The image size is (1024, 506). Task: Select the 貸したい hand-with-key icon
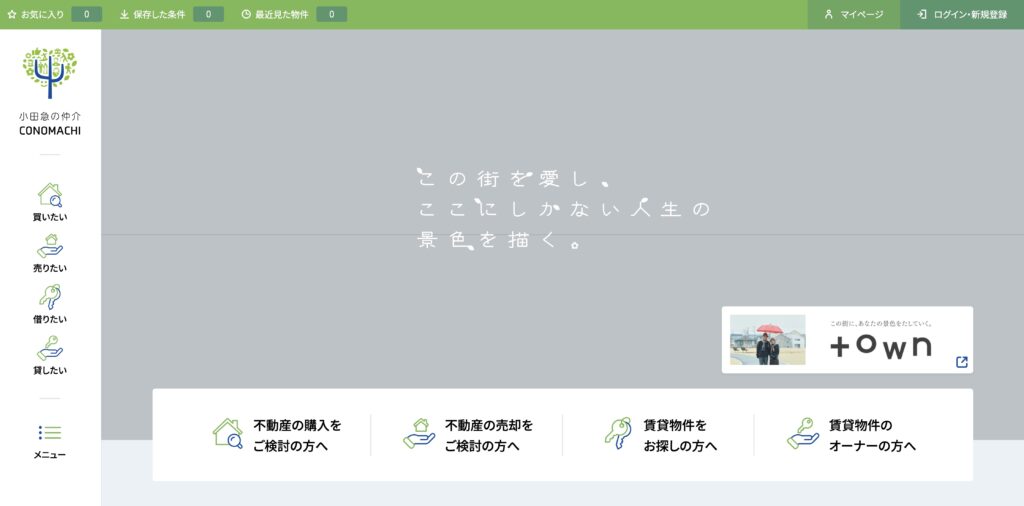pos(50,348)
